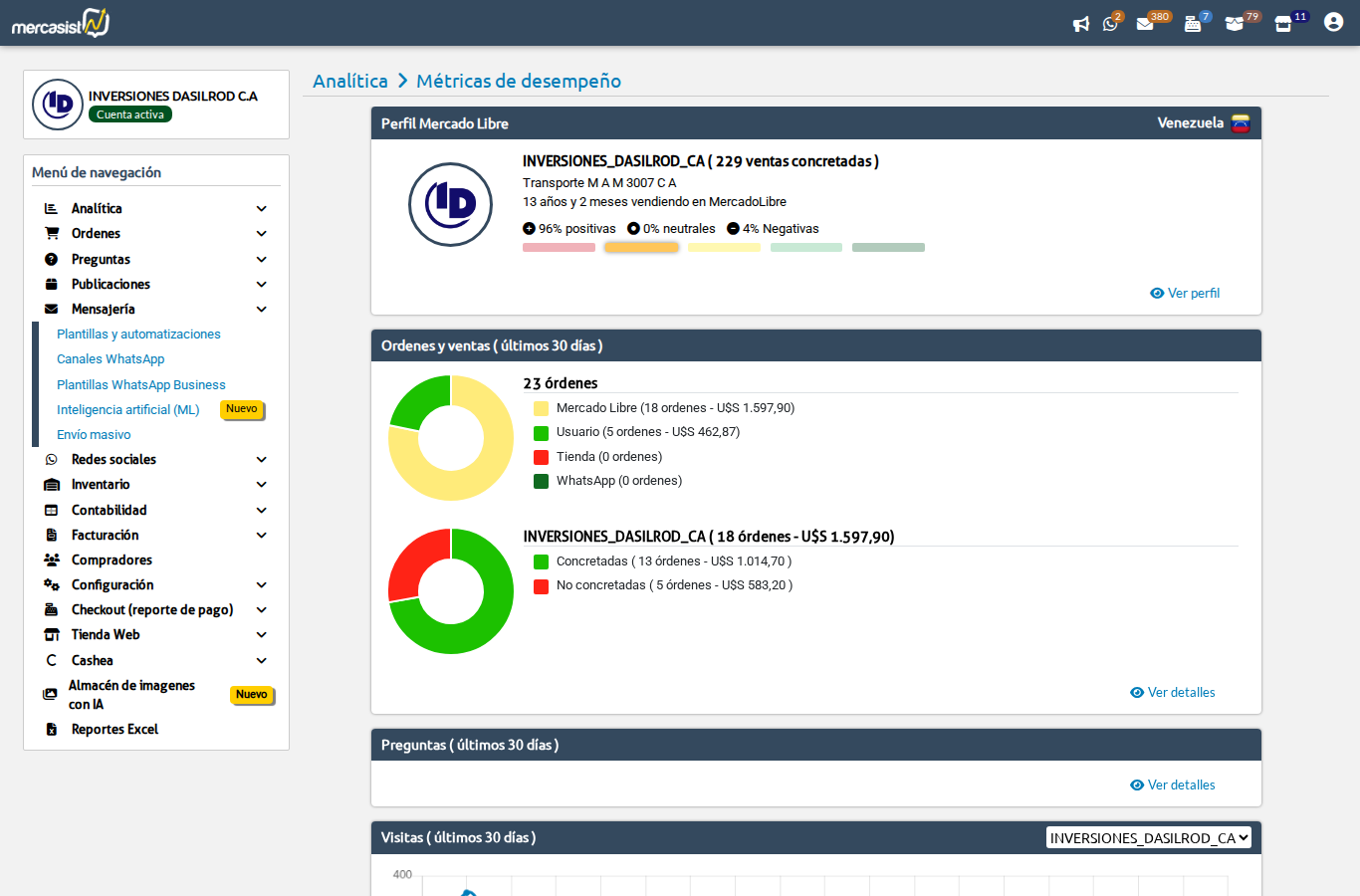The width and height of the screenshot is (1360, 896).
Task: Click the megaphone announcements icon
Action: click(x=1080, y=24)
